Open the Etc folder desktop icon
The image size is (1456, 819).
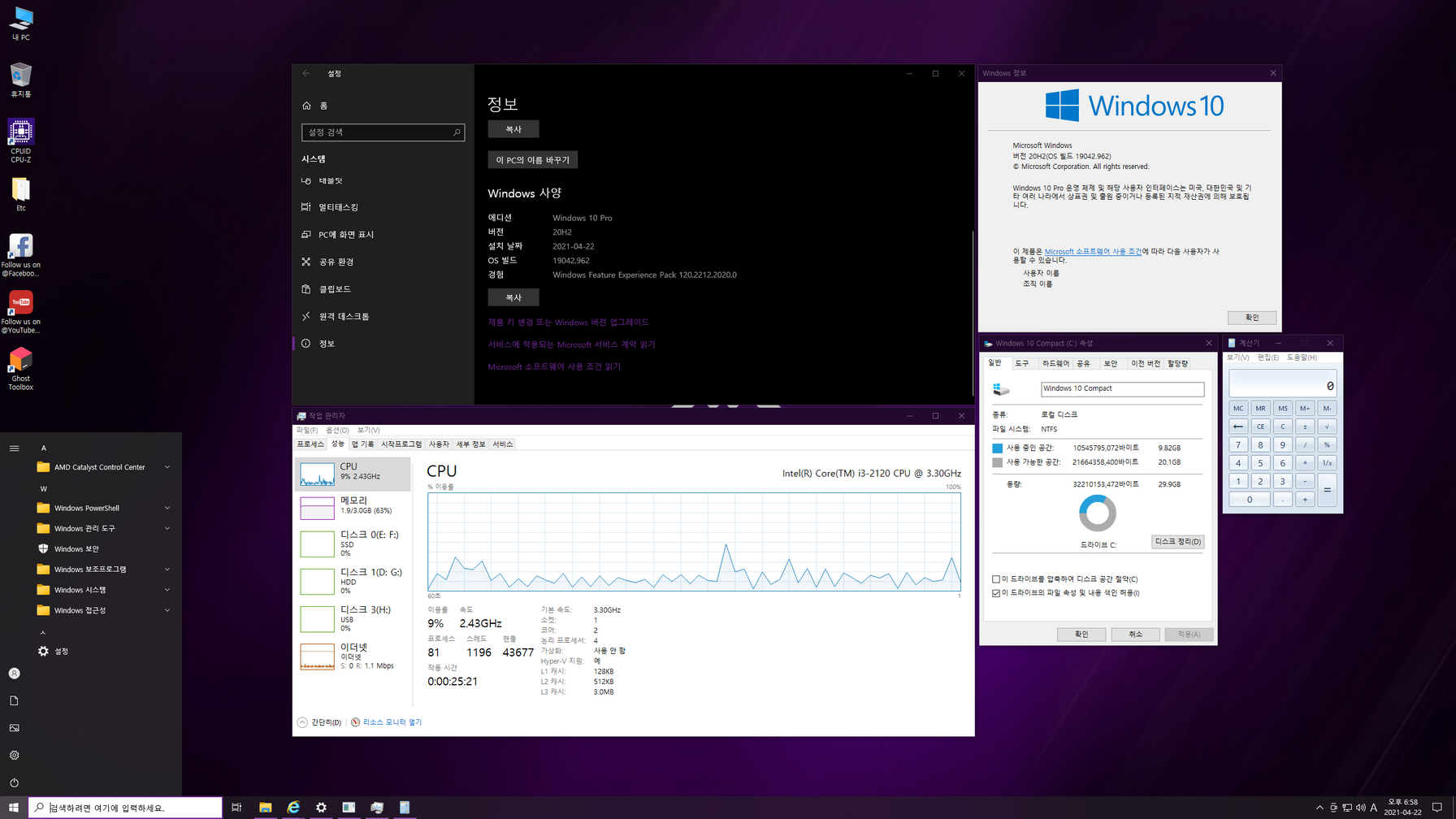[x=20, y=194]
